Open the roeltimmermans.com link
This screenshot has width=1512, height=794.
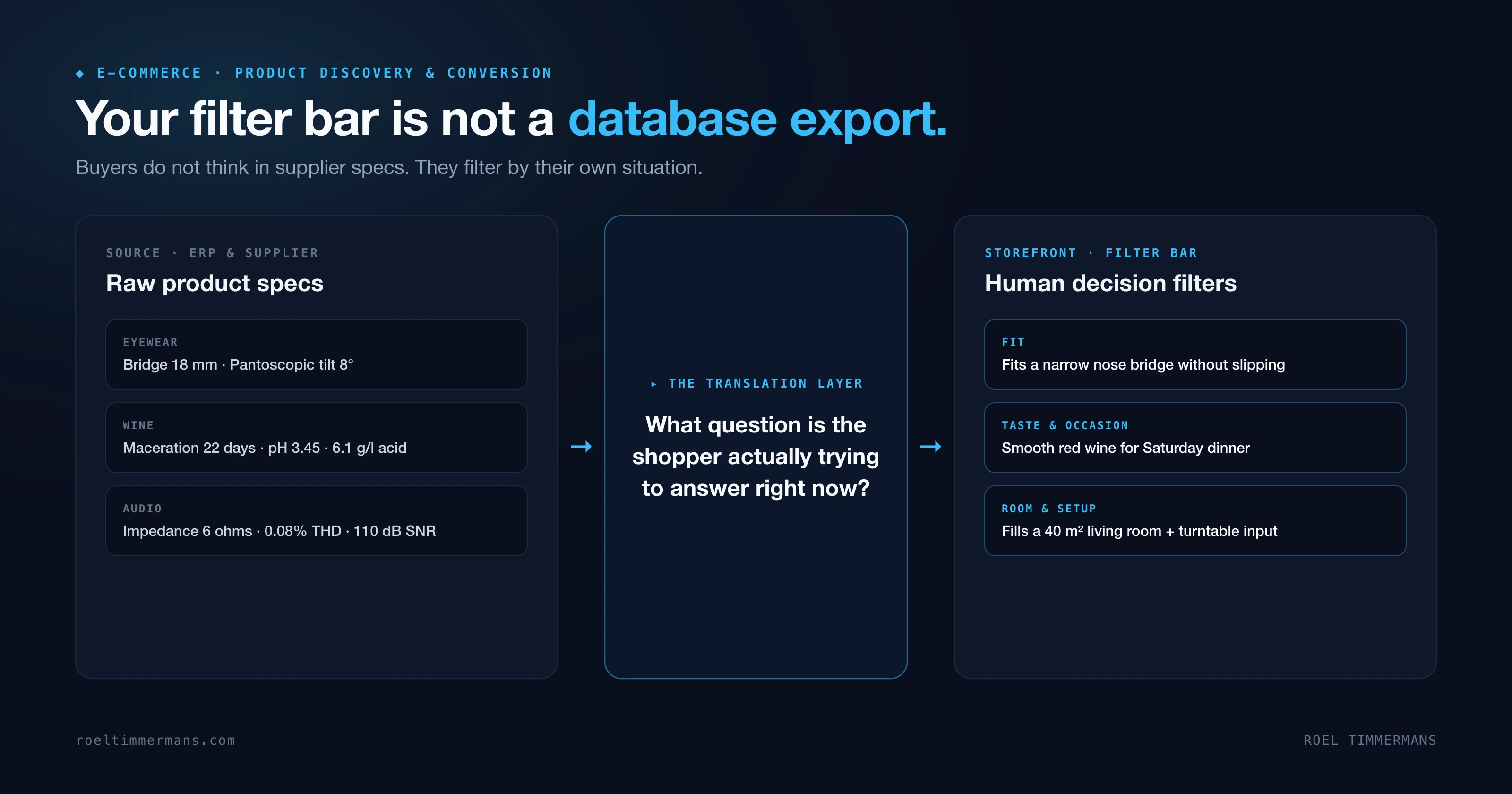(x=155, y=740)
